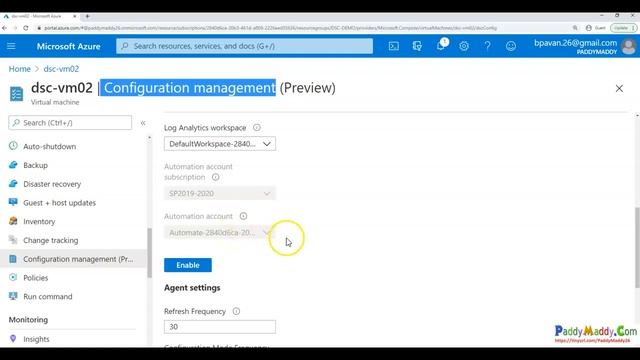Collapse the left navigation menu

pyautogui.click(x=143, y=123)
